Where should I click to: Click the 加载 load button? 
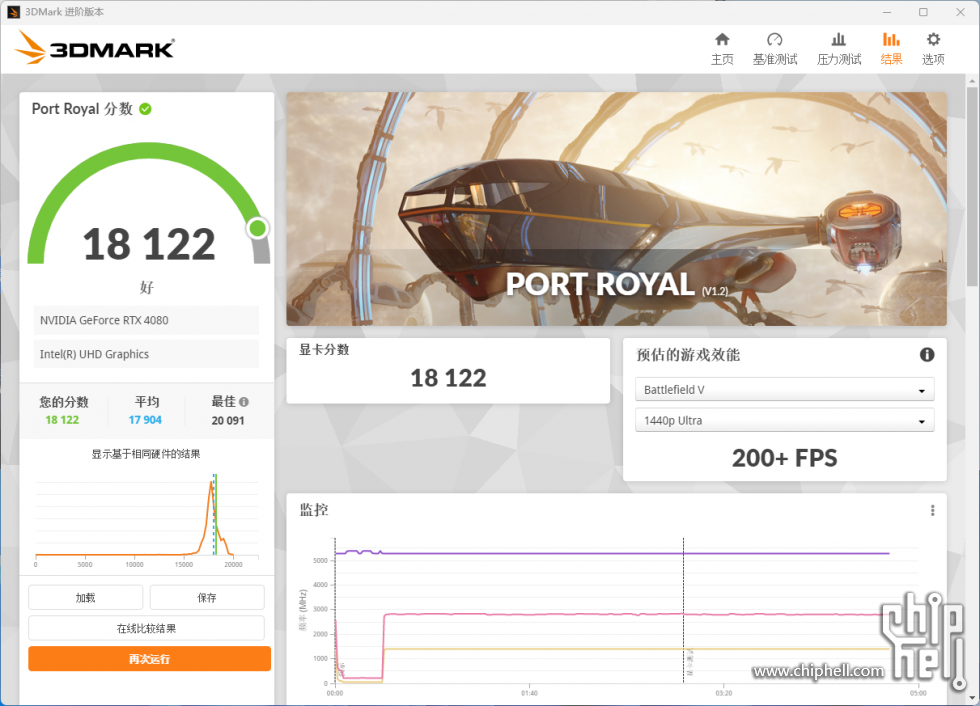(x=86, y=597)
